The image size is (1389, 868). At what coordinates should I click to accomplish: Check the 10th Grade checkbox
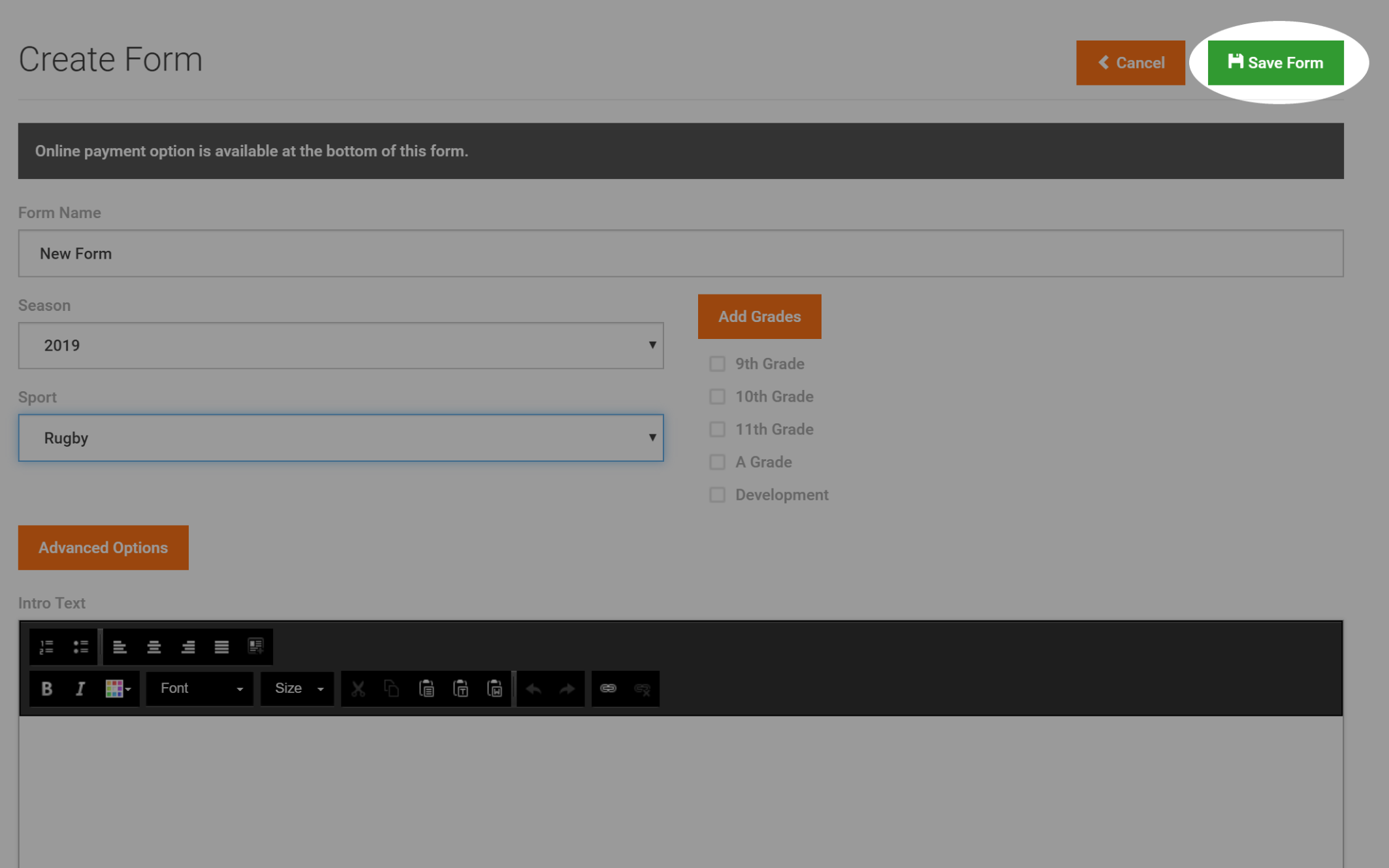717,396
